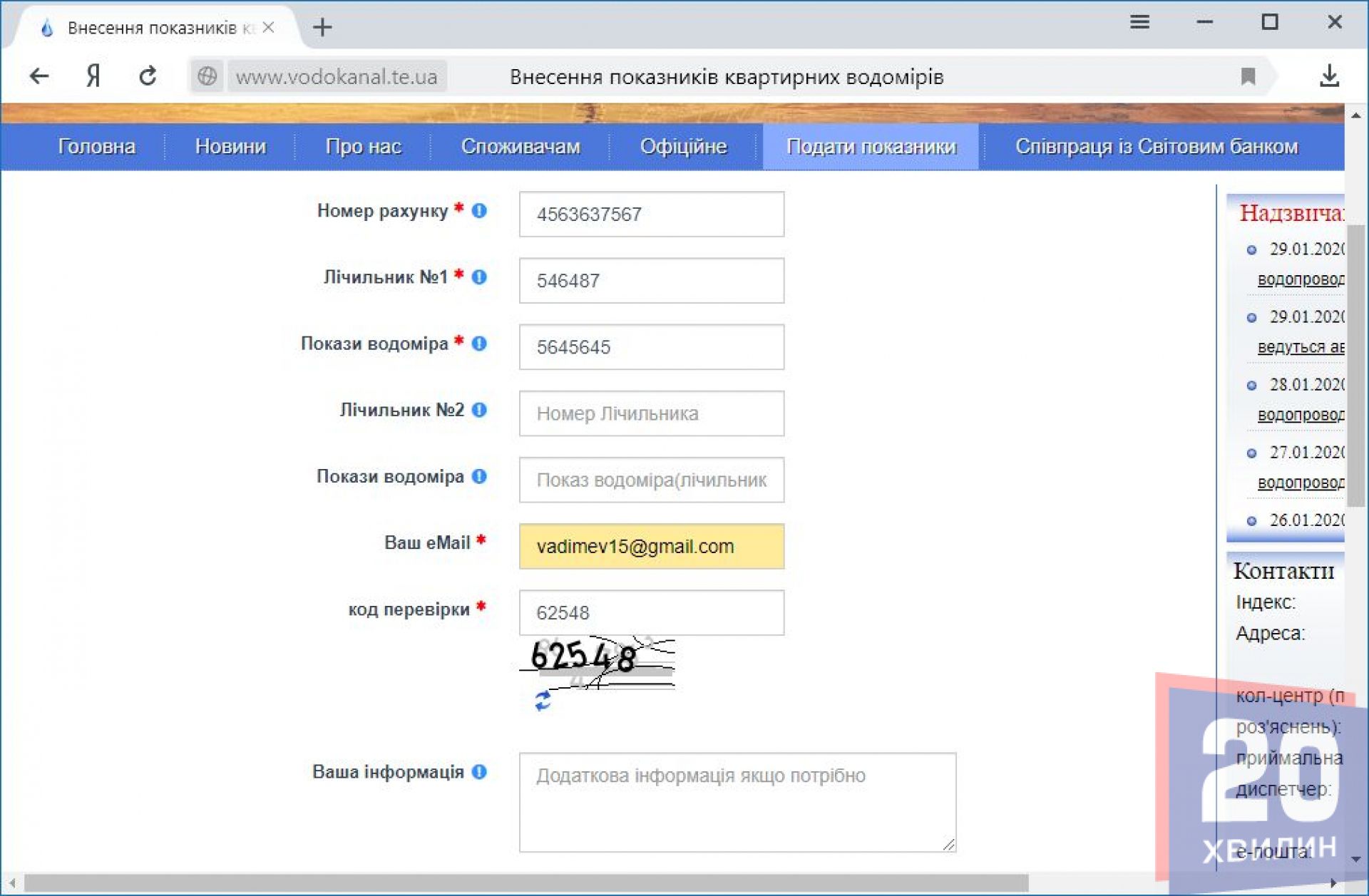Click the captcha refresh arrows icon
1369x896 pixels.
pos(543,701)
